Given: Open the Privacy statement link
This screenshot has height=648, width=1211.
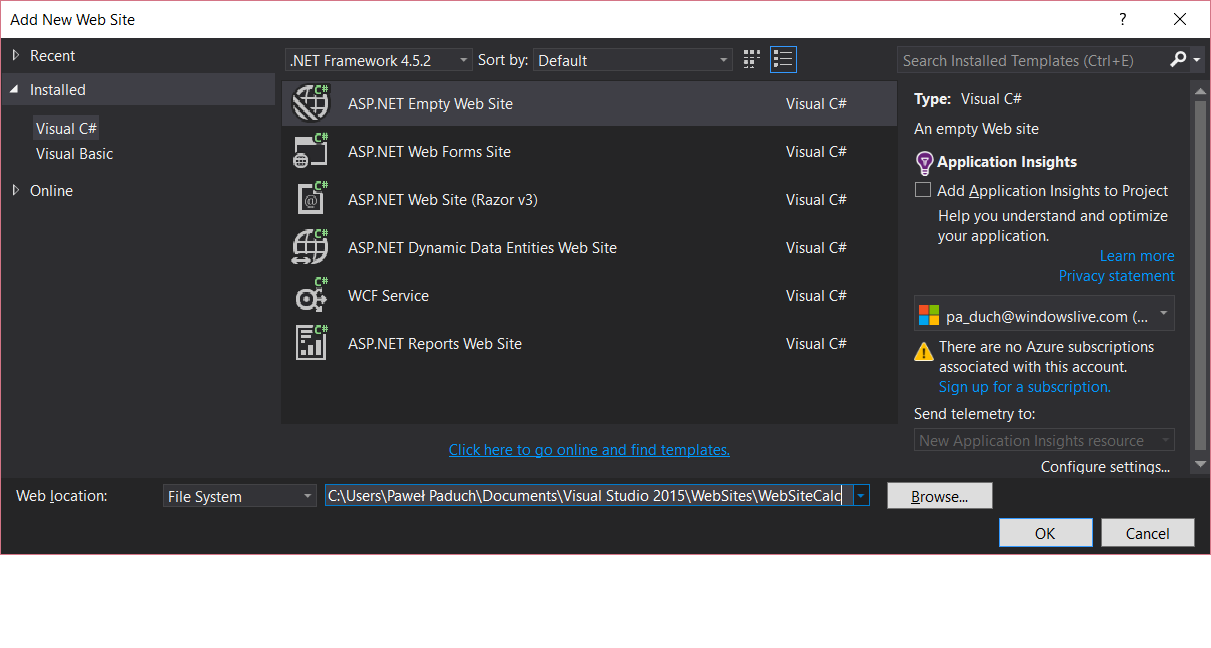Looking at the screenshot, I should (1117, 276).
